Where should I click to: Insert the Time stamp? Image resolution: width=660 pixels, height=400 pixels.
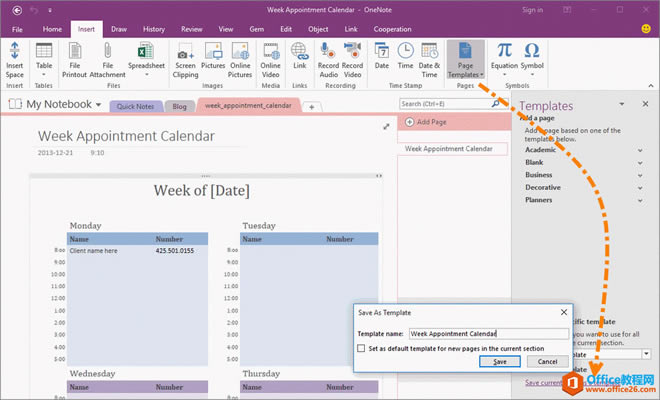coord(405,56)
